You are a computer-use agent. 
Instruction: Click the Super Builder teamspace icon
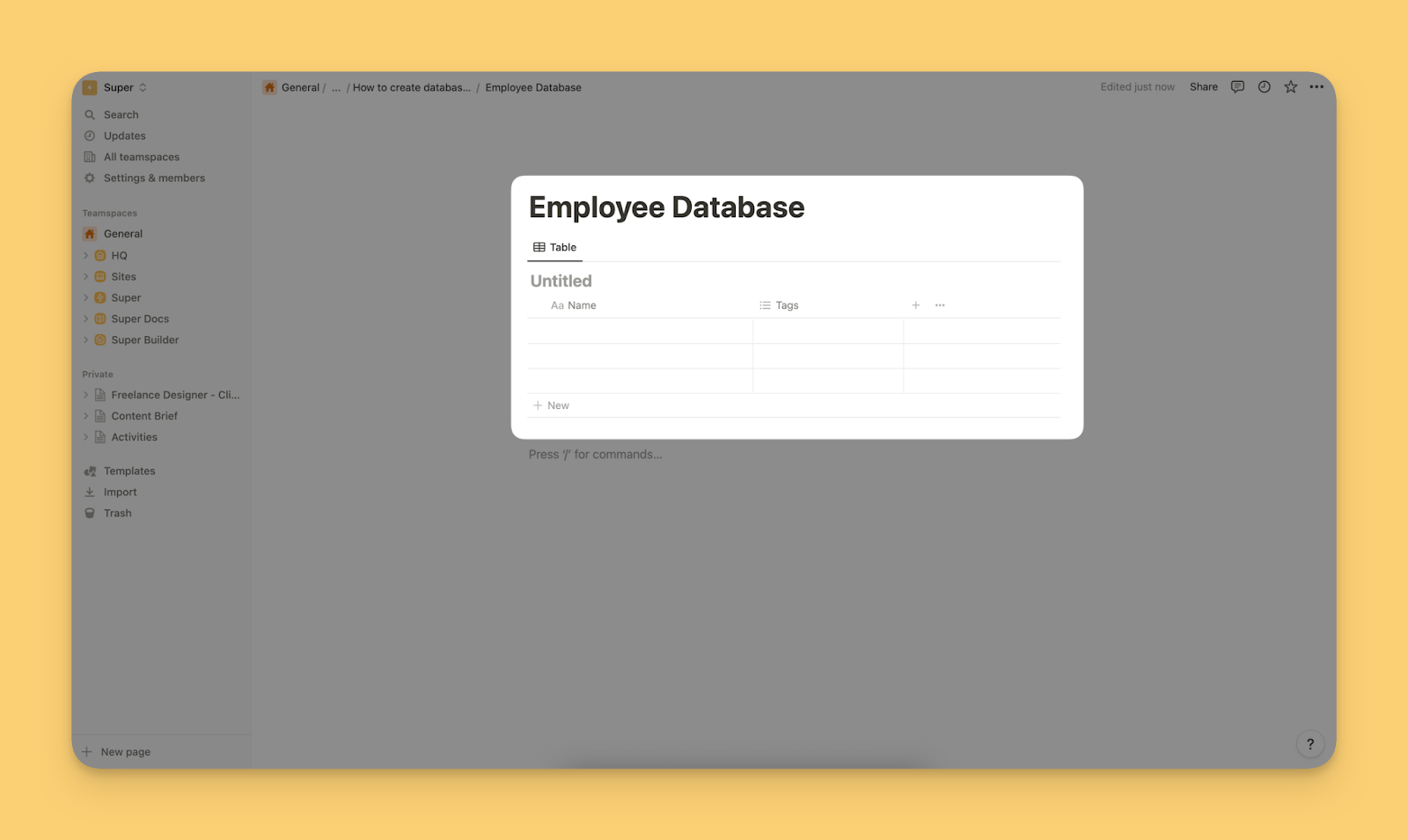[100, 340]
